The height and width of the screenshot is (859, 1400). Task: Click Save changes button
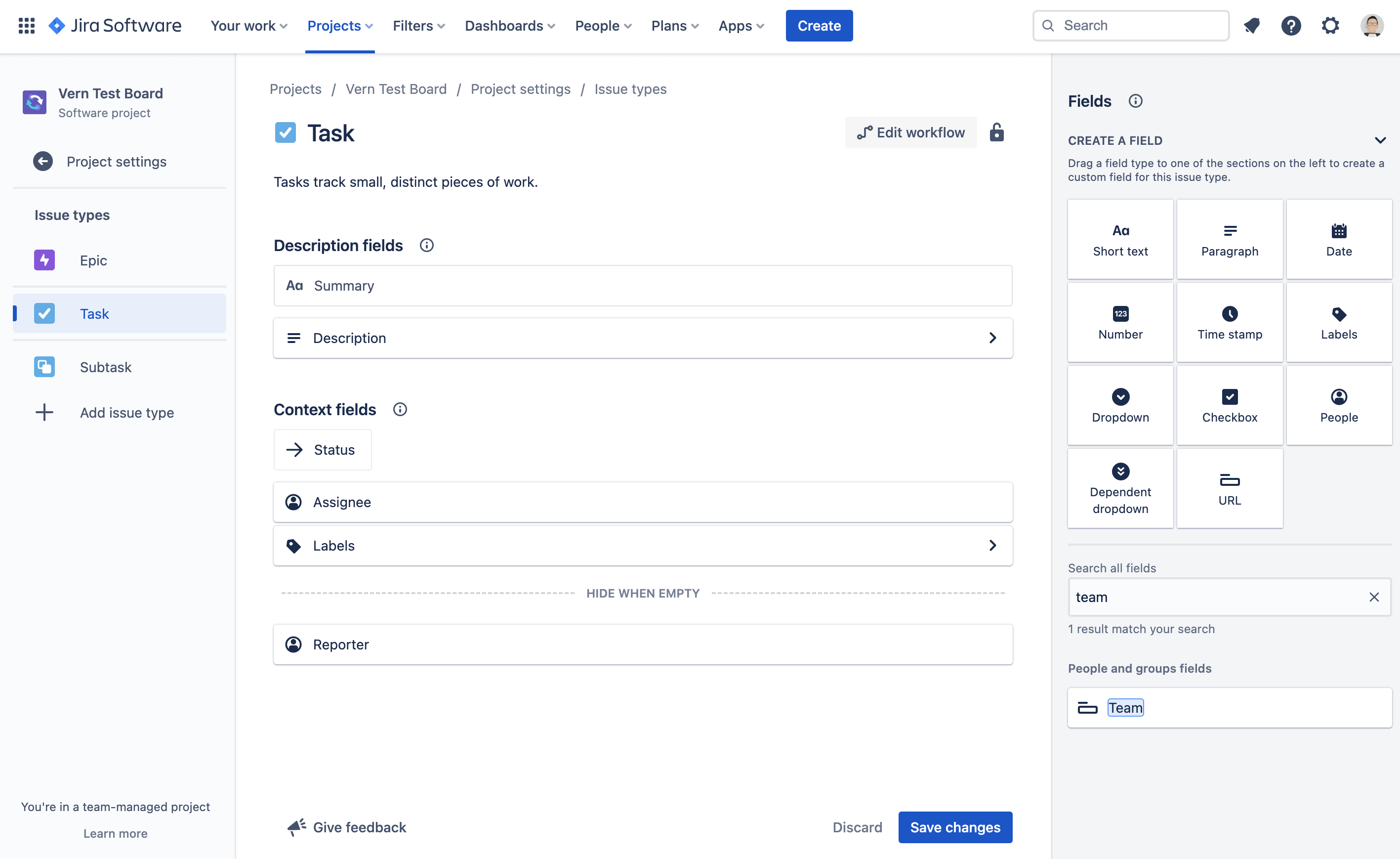pyautogui.click(x=955, y=827)
